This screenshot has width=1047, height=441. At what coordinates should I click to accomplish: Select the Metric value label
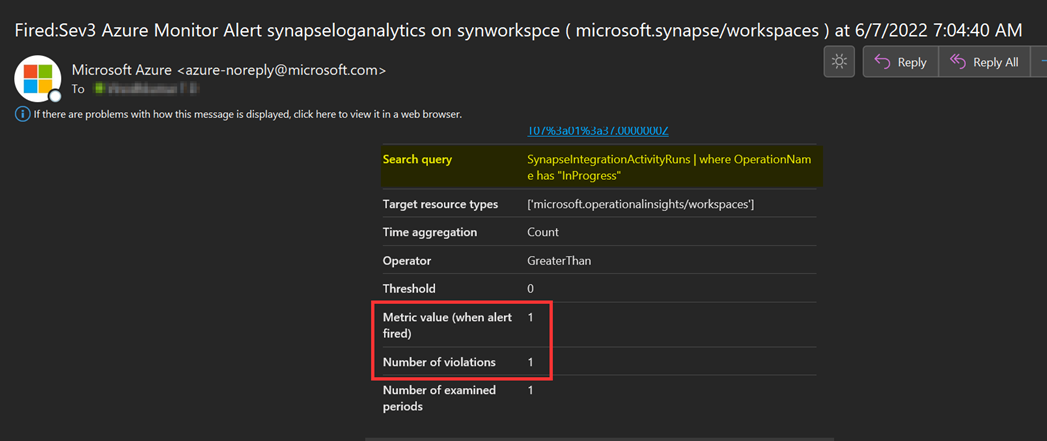pyautogui.click(x=447, y=325)
